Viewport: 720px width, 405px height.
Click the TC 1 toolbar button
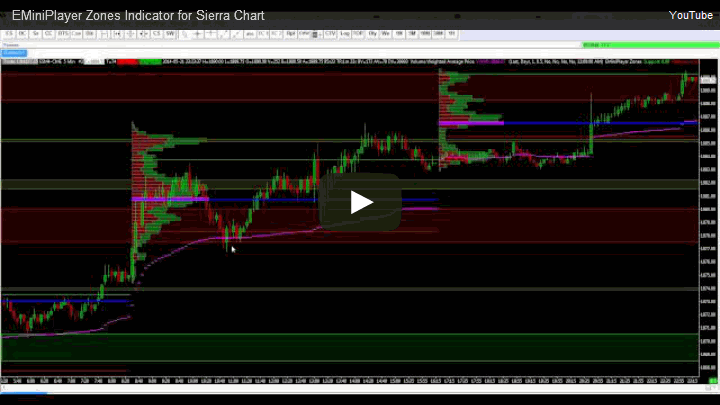point(263,34)
